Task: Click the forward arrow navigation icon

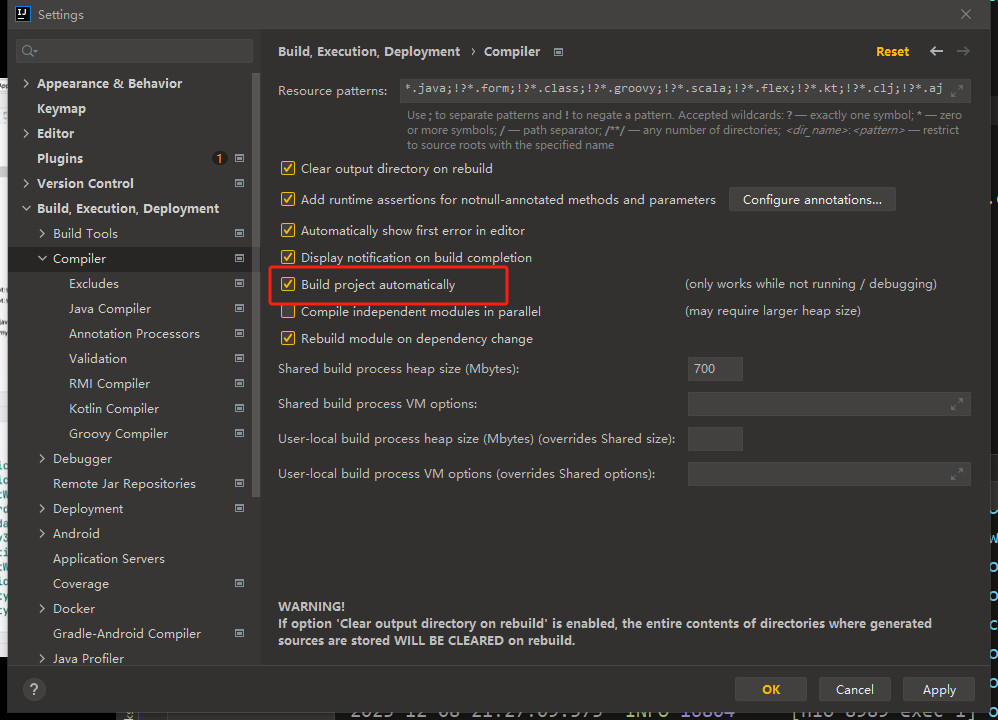Action: click(x=963, y=52)
